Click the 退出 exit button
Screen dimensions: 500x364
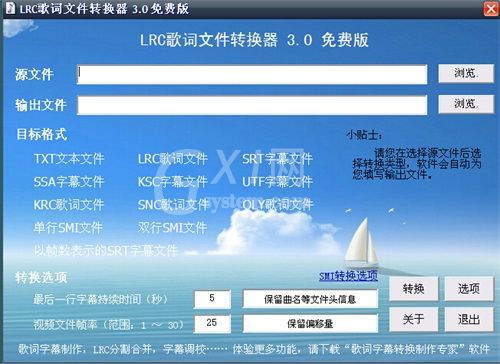(x=469, y=319)
